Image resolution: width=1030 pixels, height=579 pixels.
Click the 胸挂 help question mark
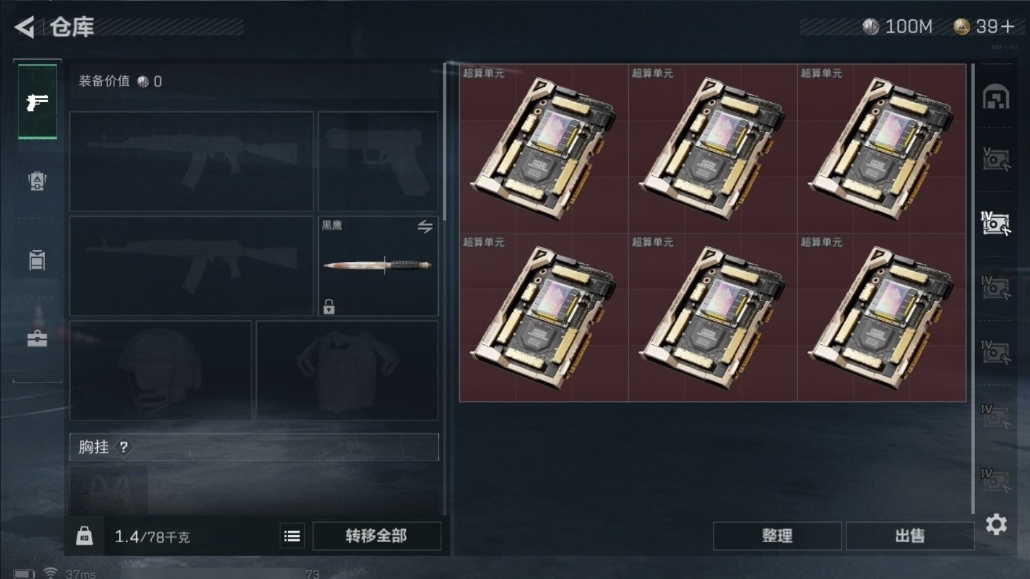tap(123, 447)
